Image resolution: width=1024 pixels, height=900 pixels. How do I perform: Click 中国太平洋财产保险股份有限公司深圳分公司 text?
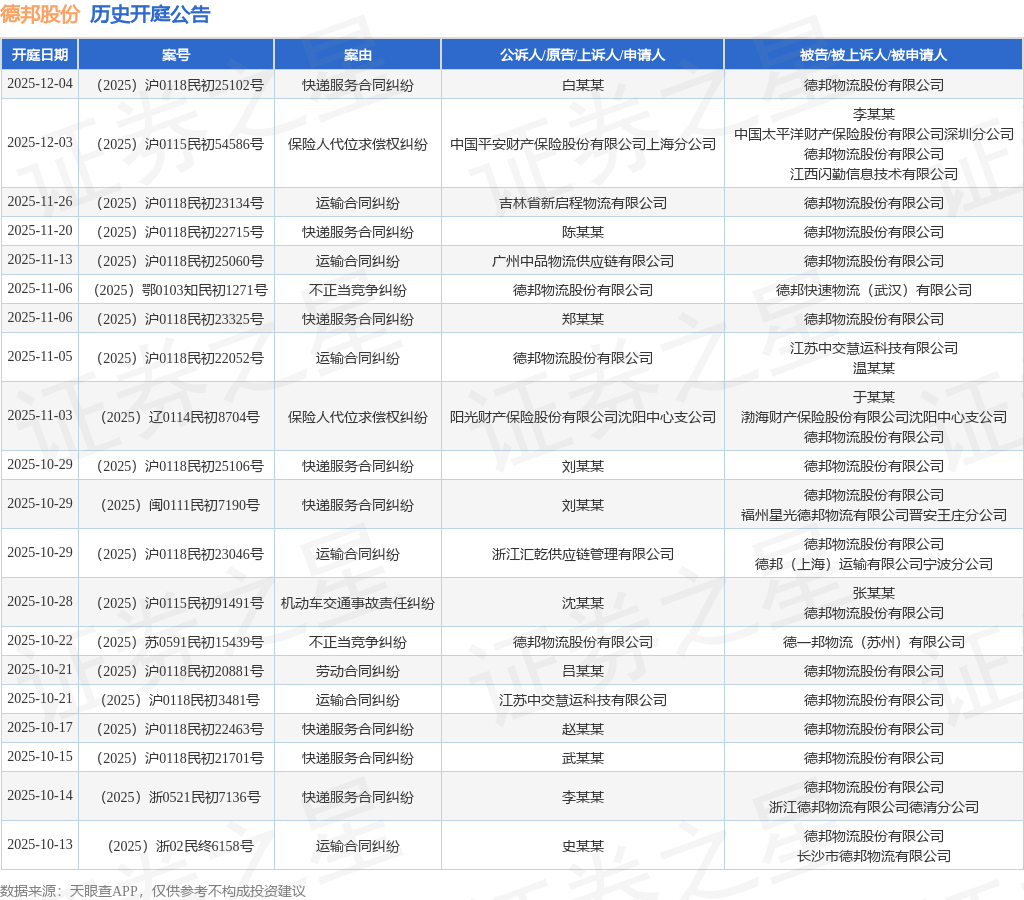tap(874, 134)
